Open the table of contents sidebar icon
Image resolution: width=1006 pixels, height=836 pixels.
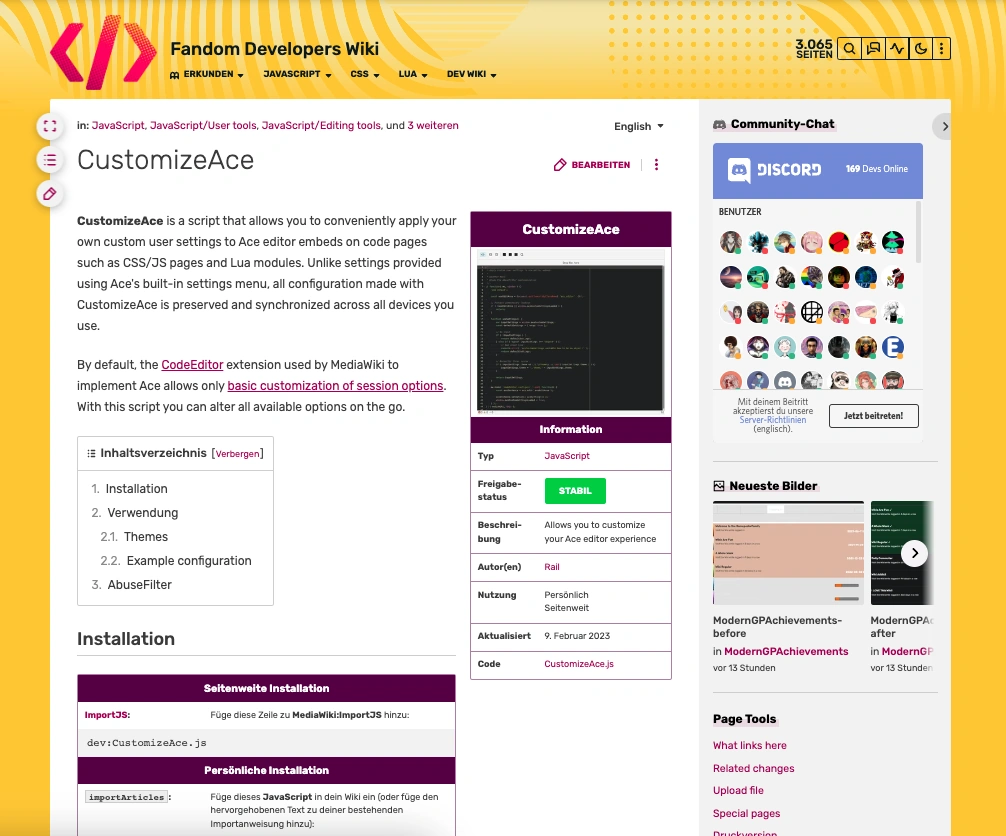[x=50, y=160]
